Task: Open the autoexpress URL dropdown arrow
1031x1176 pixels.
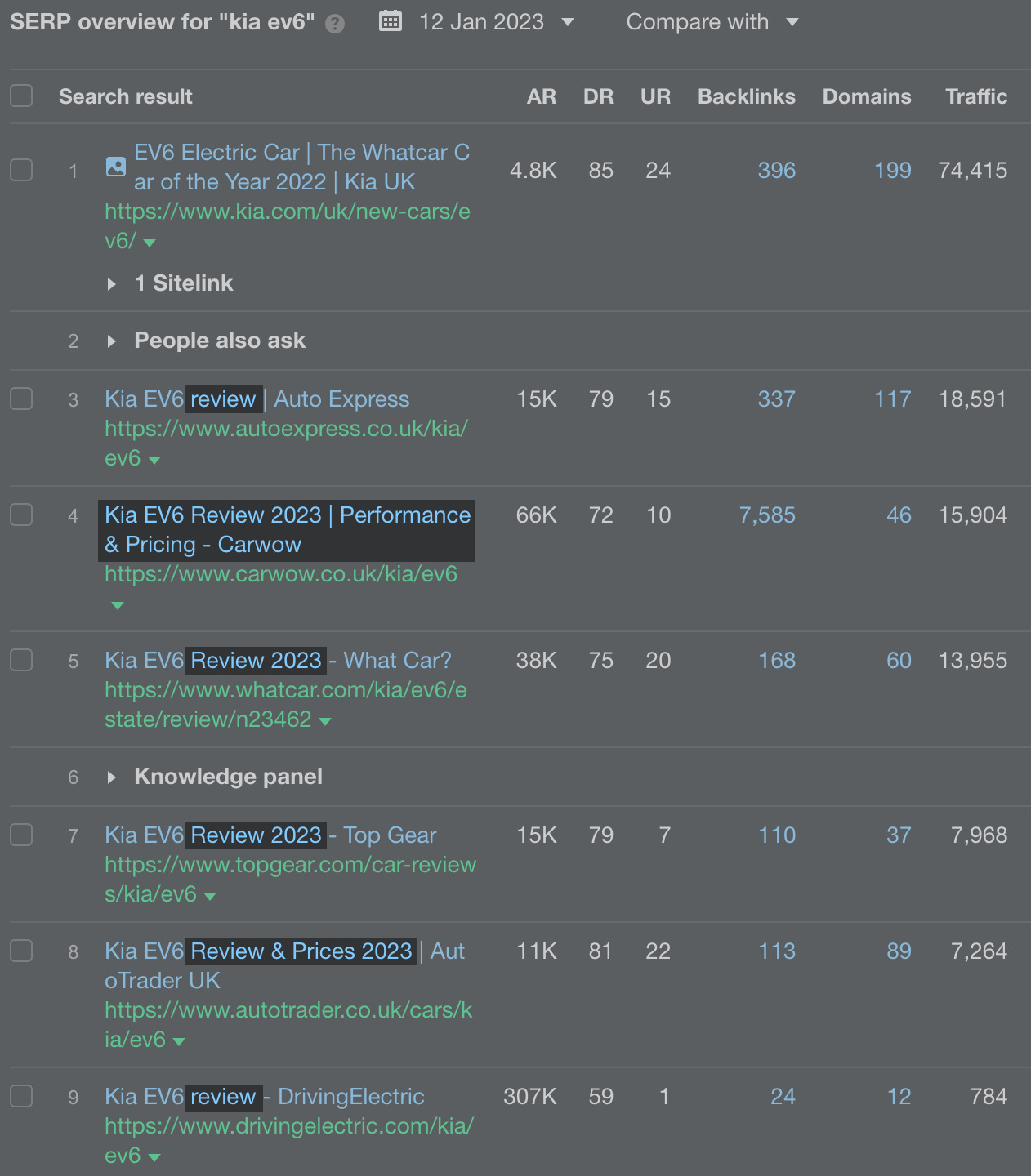Action: (154, 460)
